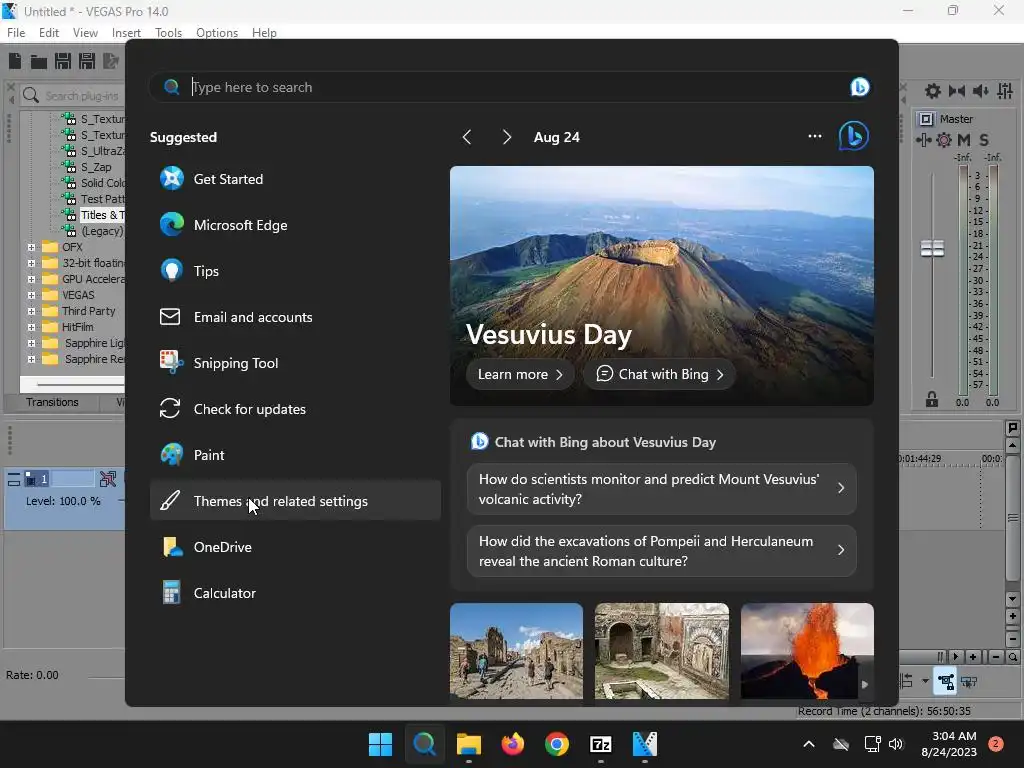This screenshot has width=1024, height=768.
Task: Expand the HitFilm folder
Action: pos(31,327)
